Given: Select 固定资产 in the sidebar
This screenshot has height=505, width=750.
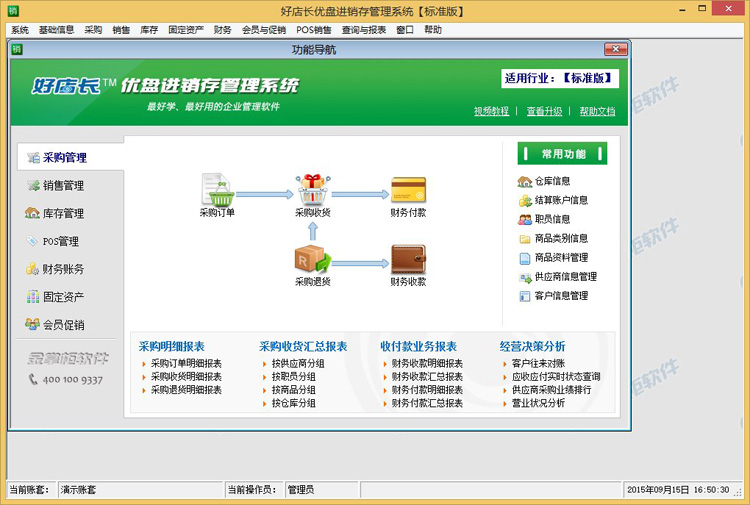Looking at the screenshot, I should [x=55, y=297].
